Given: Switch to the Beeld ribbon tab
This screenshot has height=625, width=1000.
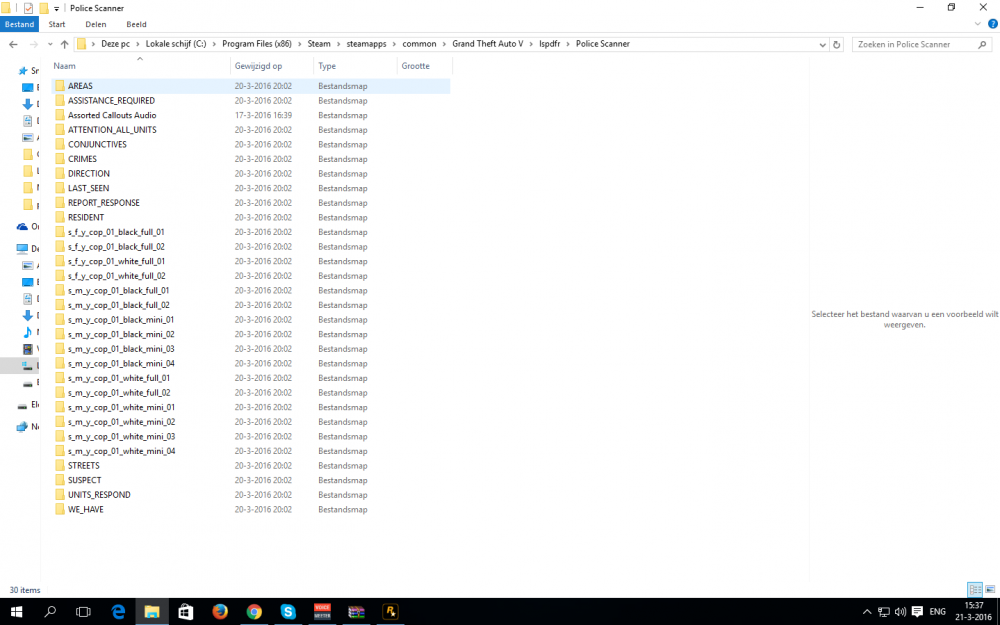Looking at the screenshot, I should coord(136,24).
